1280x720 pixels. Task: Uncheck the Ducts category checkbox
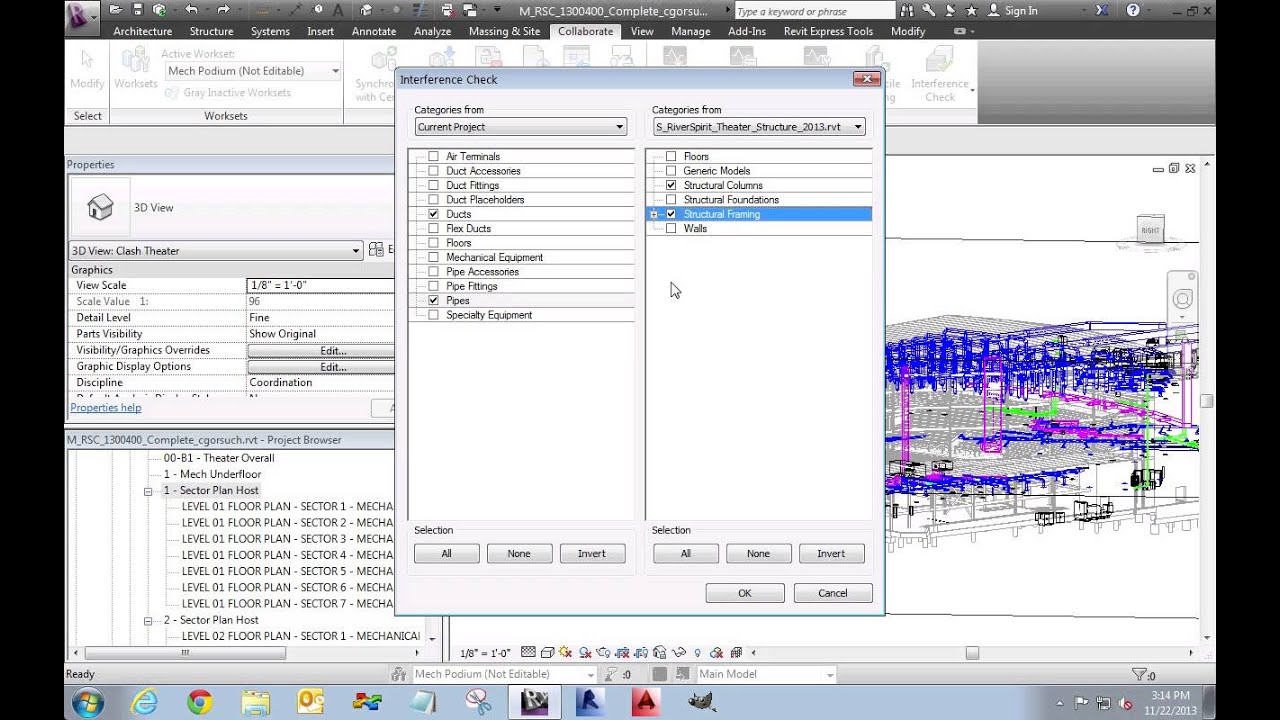click(433, 214)
